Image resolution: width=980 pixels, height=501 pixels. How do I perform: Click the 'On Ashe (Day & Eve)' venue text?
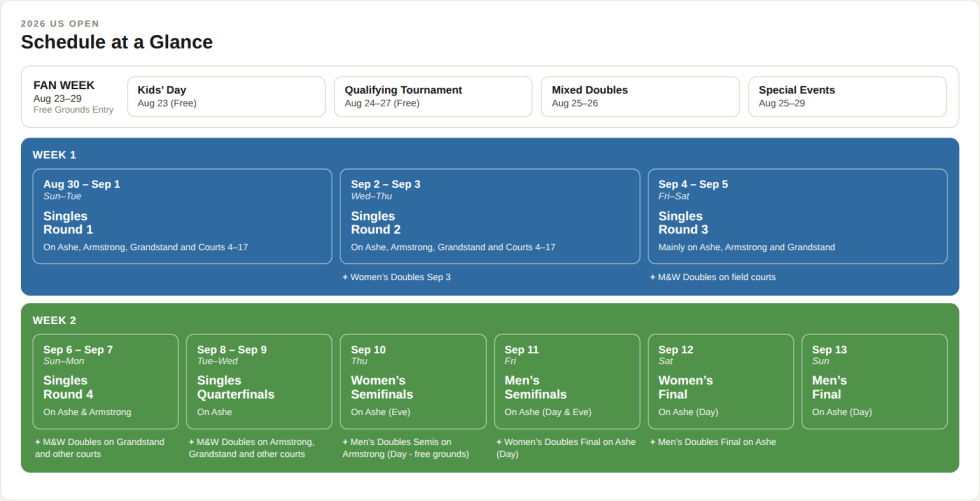pos(548,412)
